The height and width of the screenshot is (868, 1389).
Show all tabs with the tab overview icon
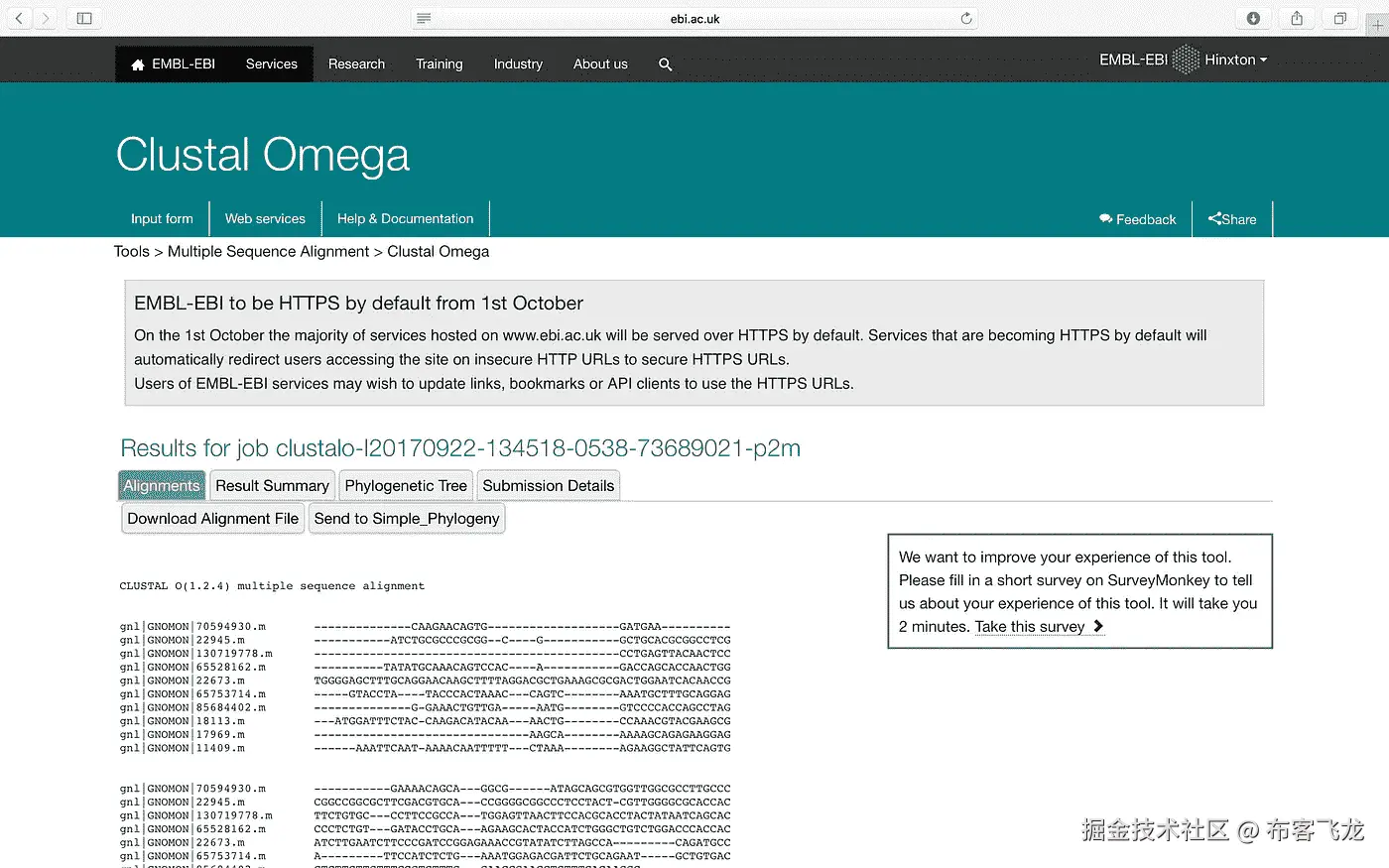(x=1340, y=18)
